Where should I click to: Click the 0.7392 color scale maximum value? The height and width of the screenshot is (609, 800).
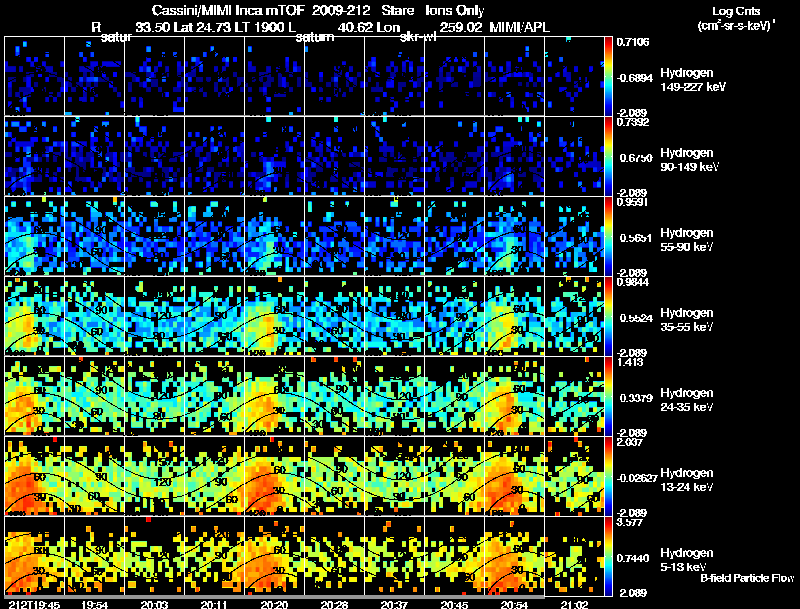point(633,122)
